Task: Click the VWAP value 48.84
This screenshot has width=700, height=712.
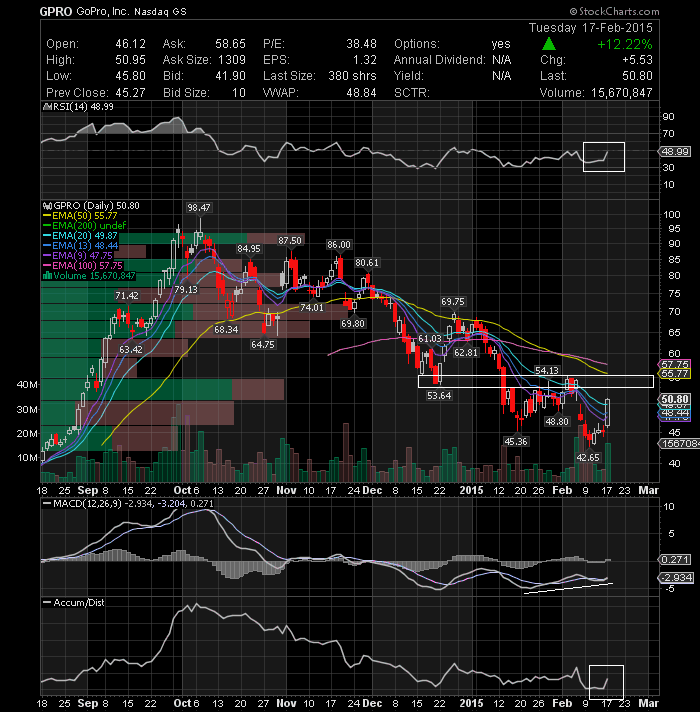Action: point(361,93)
